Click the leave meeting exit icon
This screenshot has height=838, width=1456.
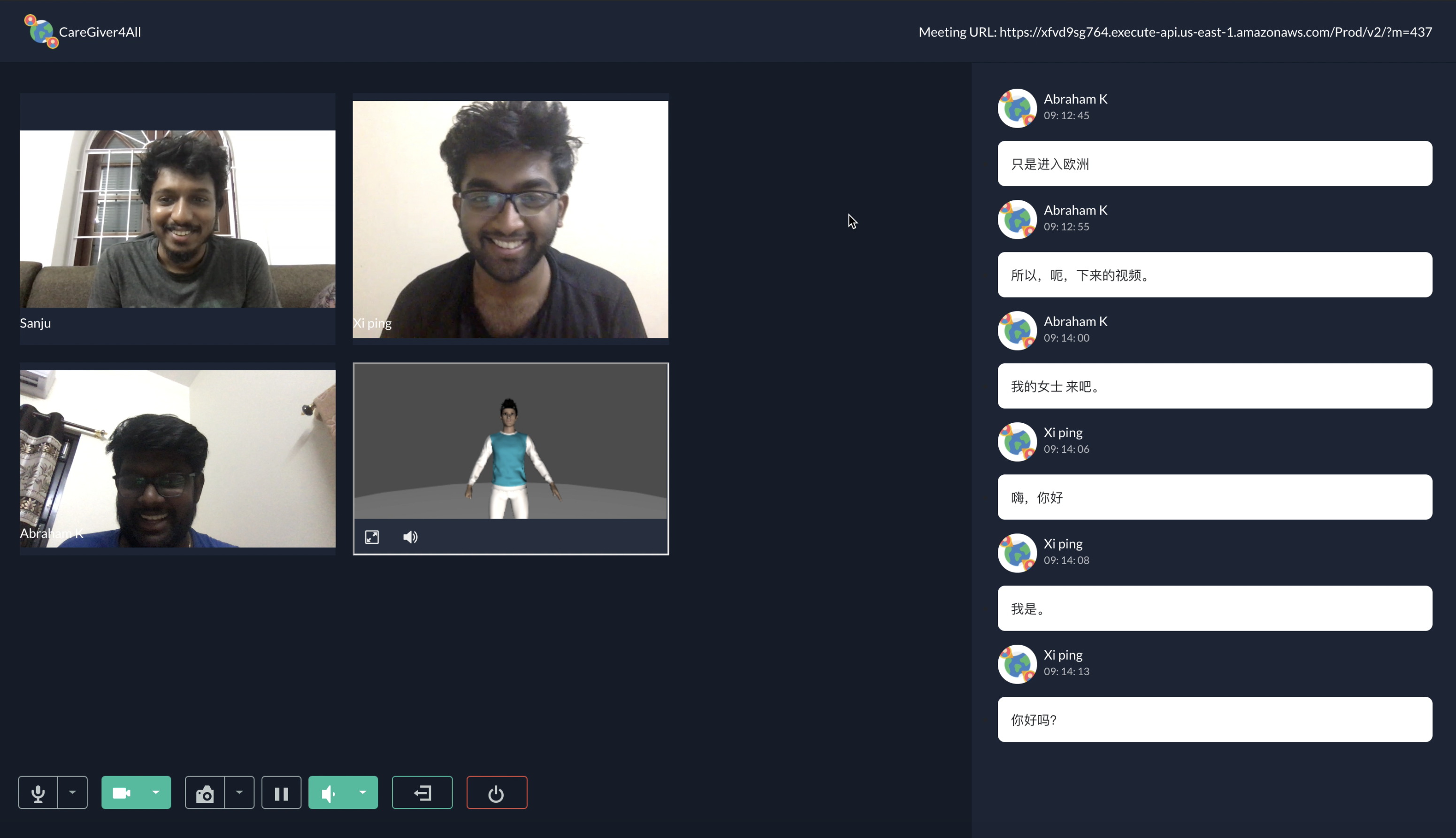coord(422,792)
